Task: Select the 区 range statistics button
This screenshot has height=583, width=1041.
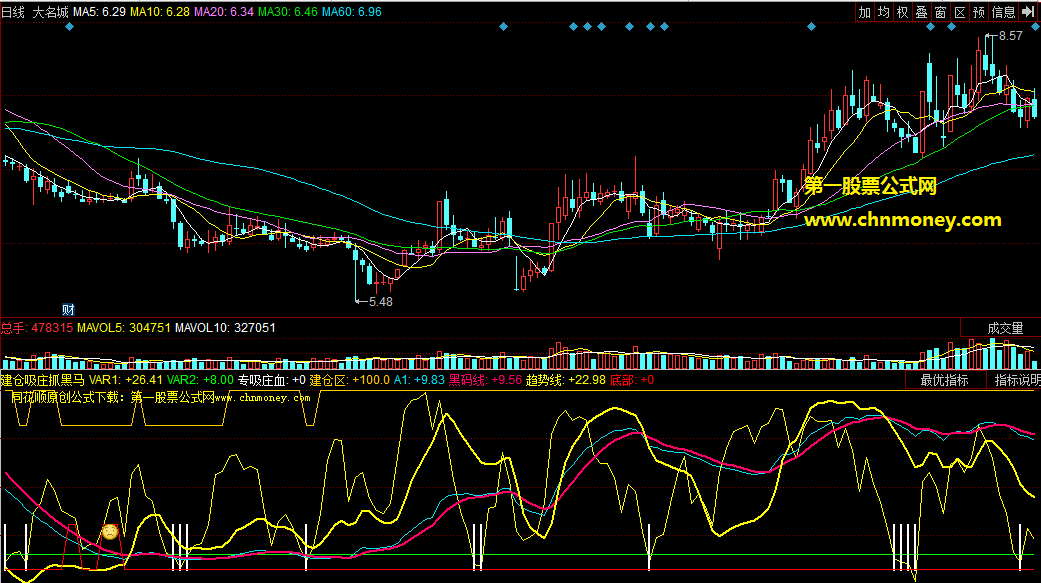Action: click(x=960, y=12)
